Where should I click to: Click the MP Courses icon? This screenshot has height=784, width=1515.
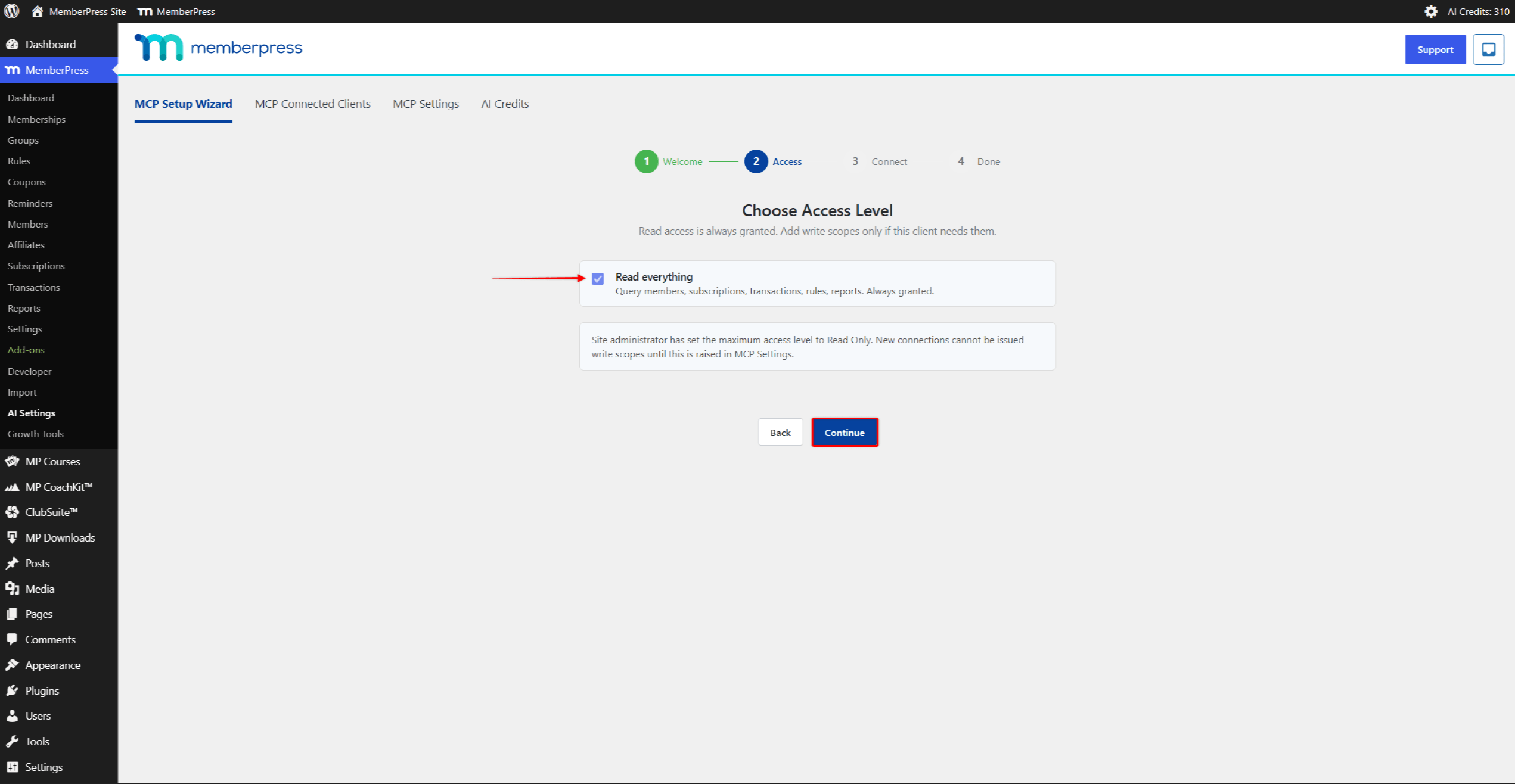point(12,461)
